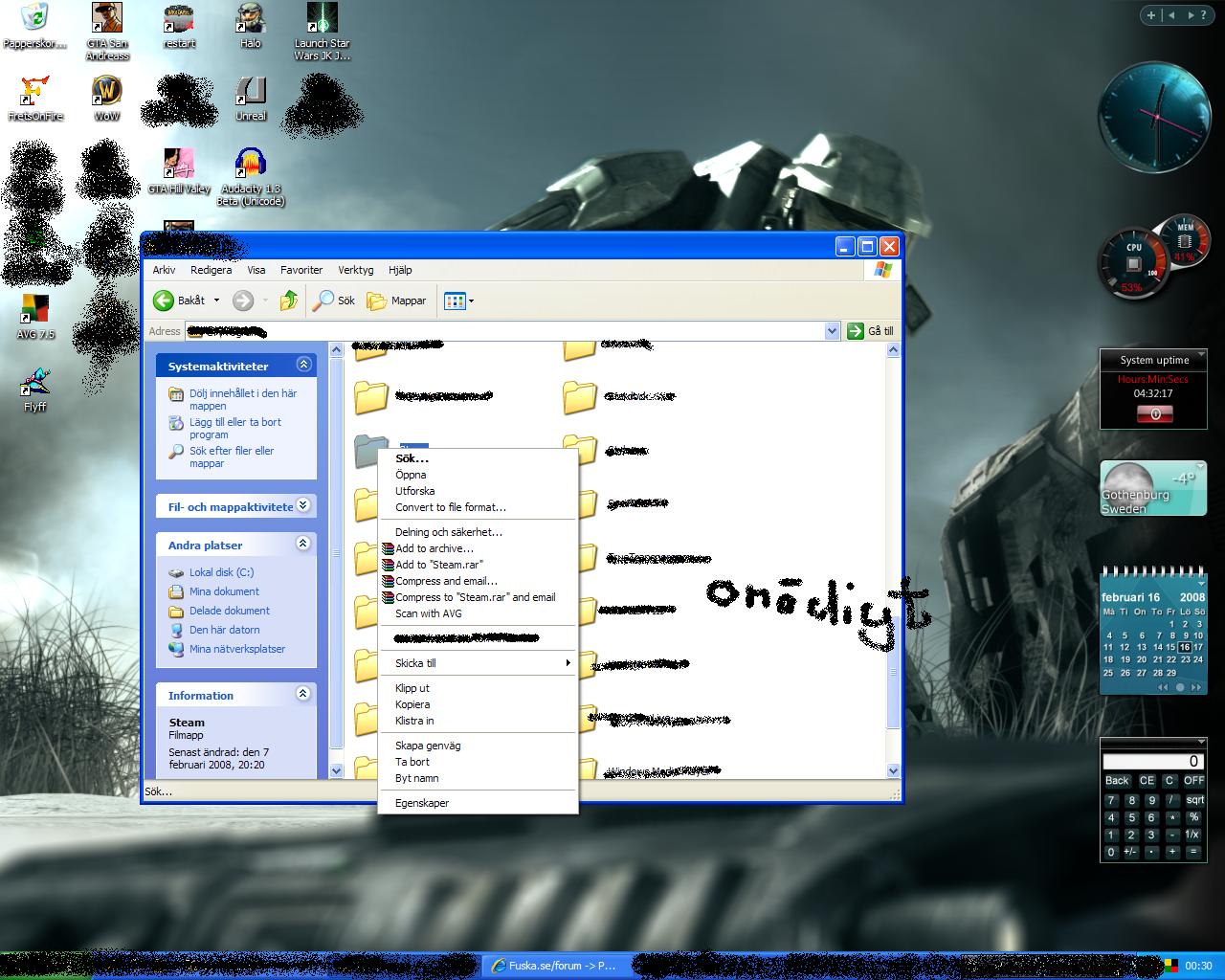This screenshot has height=980, width=1225.
Task: Toggle the Mappar folders pane button
Action: pos(396,301)
